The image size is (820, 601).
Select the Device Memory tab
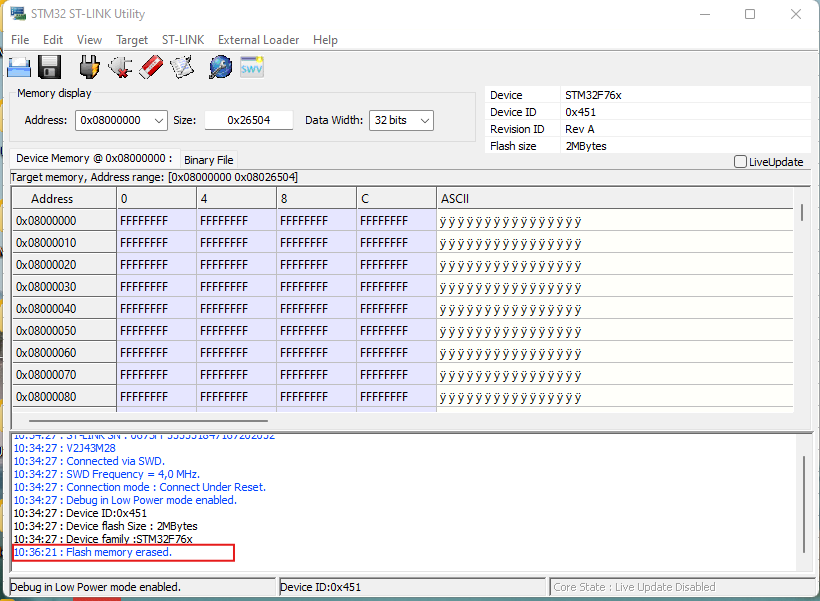point(94,158)
